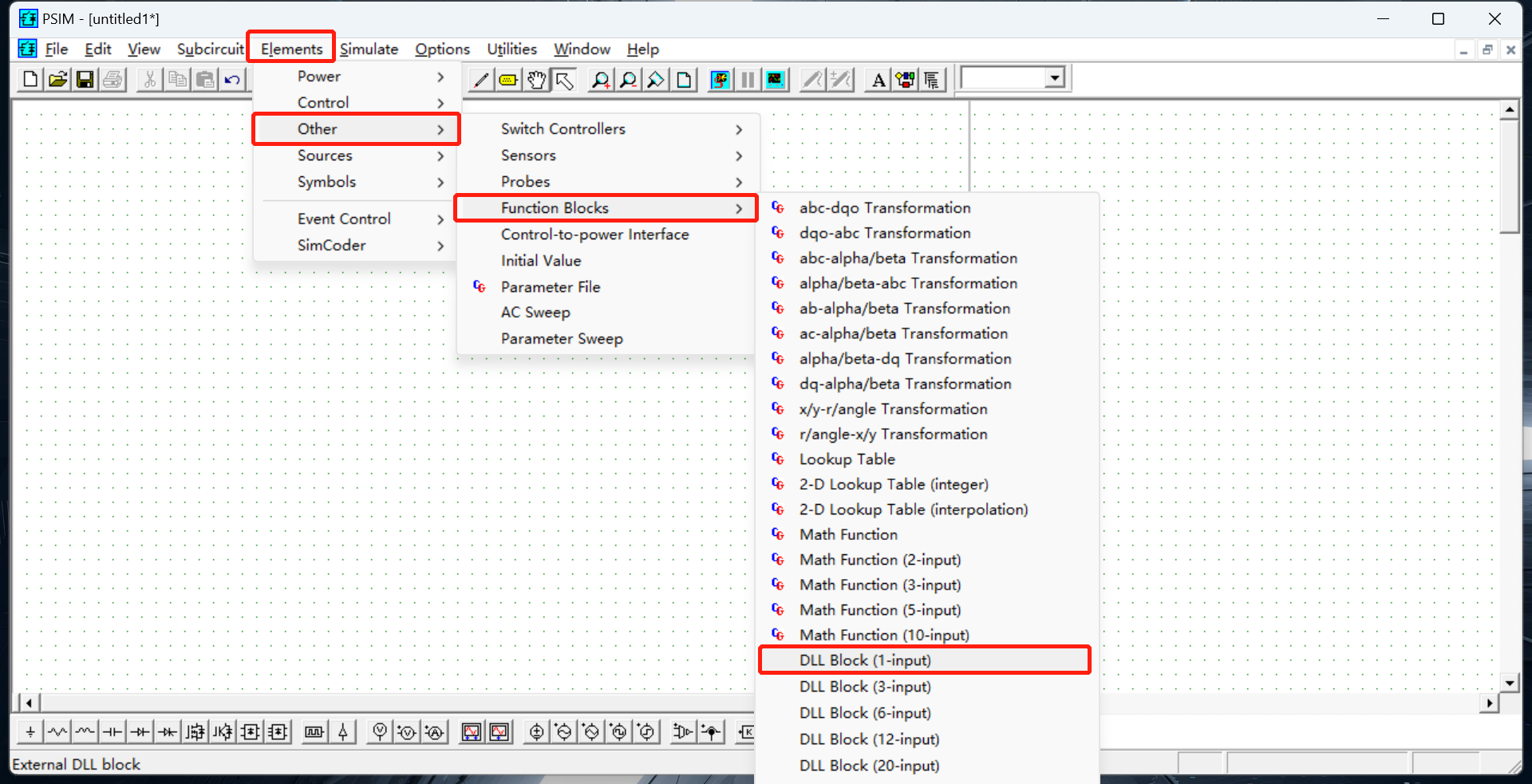
Task: Place a DC voltage source element
Action: (x=537, y=731)
